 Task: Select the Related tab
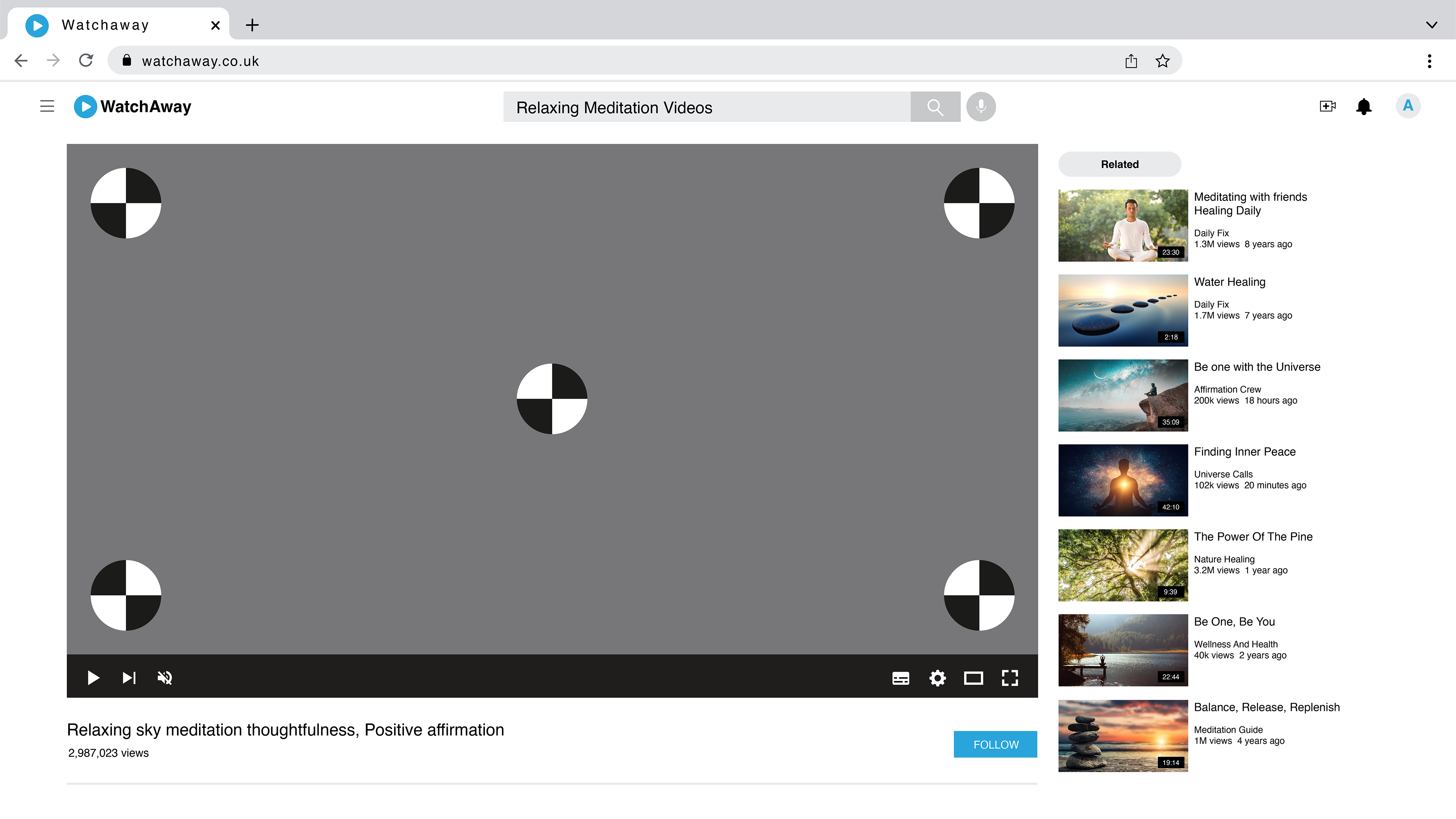tap(1119, 164)
